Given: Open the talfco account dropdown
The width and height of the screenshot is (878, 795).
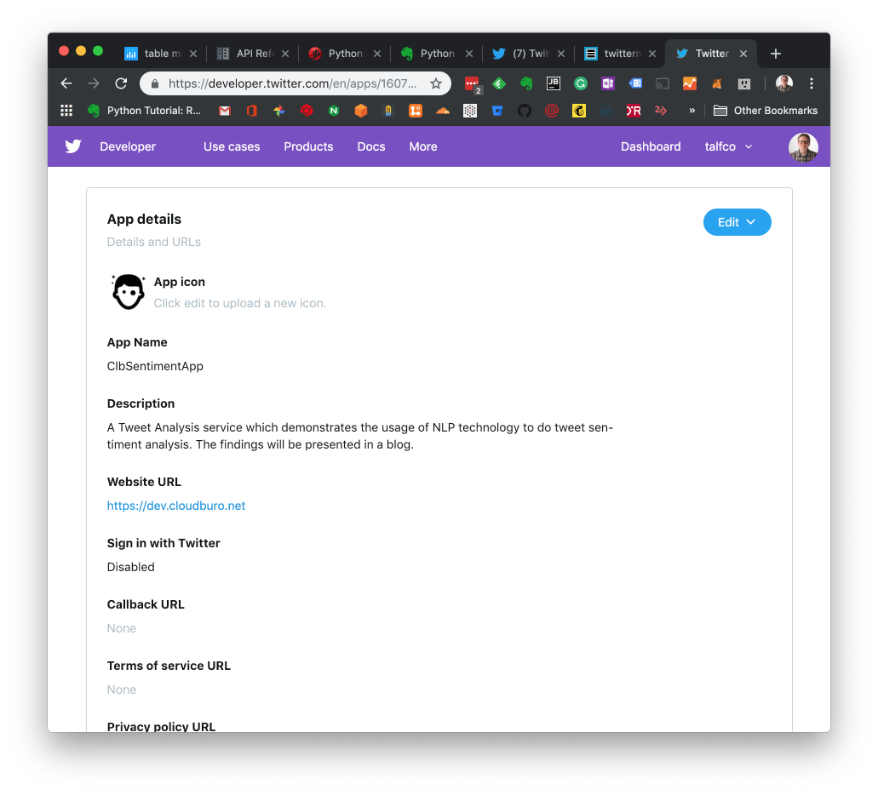Looking at the screenshot, I should (x=728, y=147).
